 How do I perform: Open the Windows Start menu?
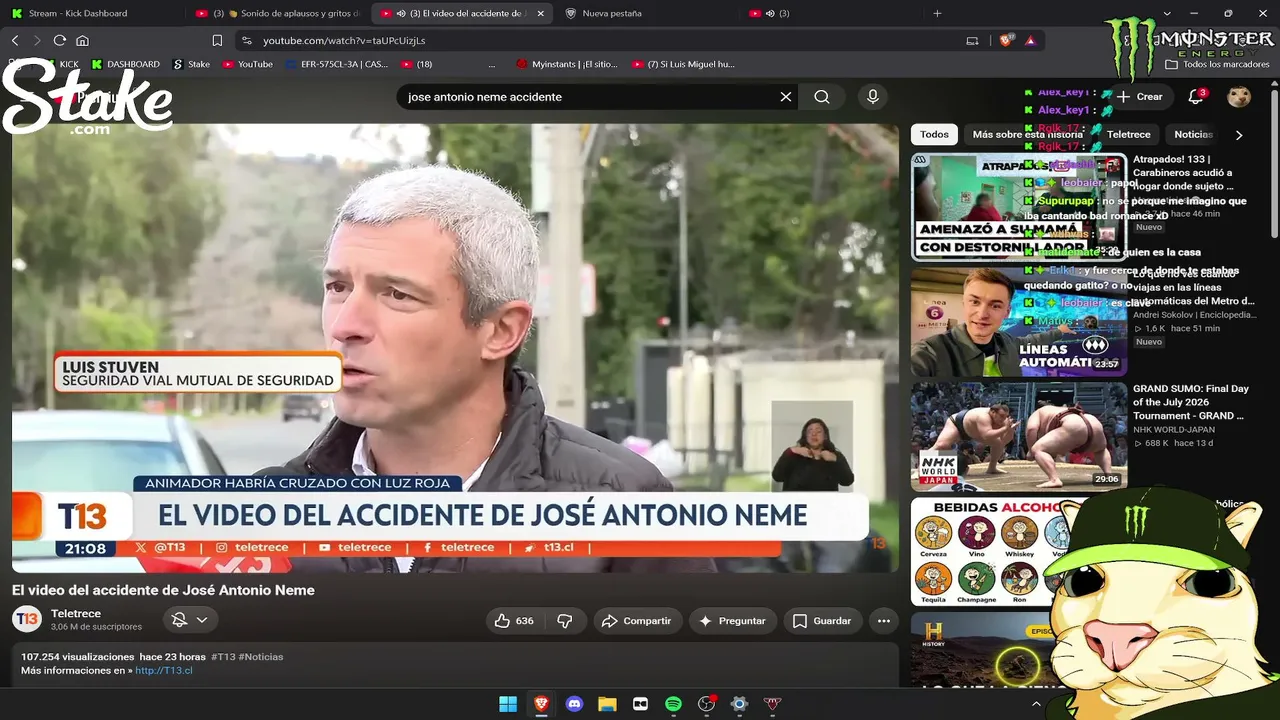coord(508,704)
